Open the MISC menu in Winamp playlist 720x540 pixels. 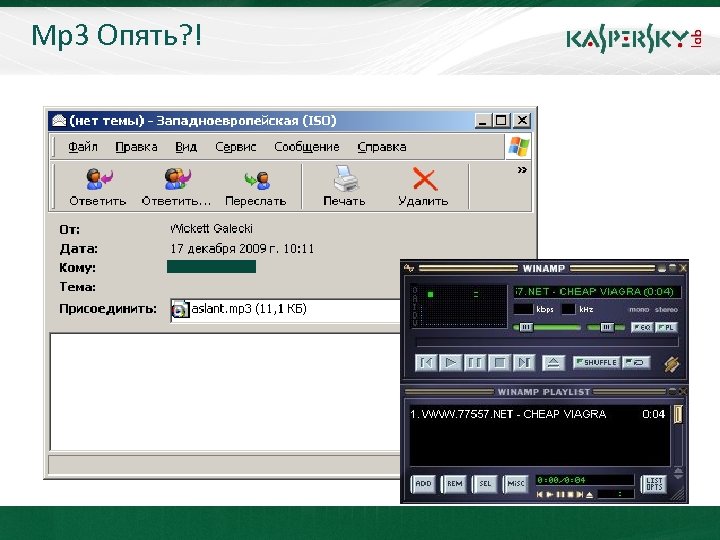point(516,484)
